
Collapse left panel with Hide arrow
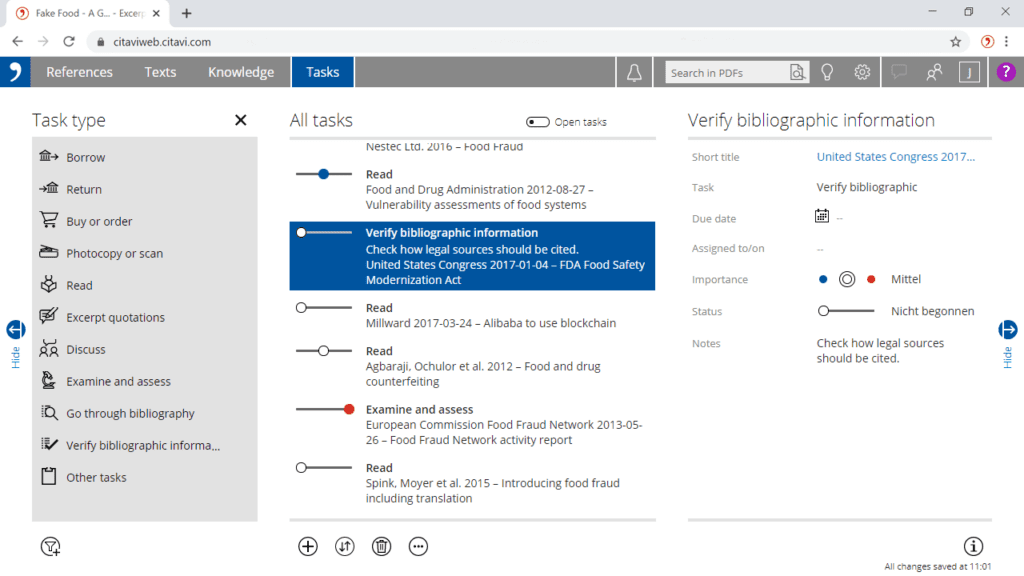coord(15,330)
